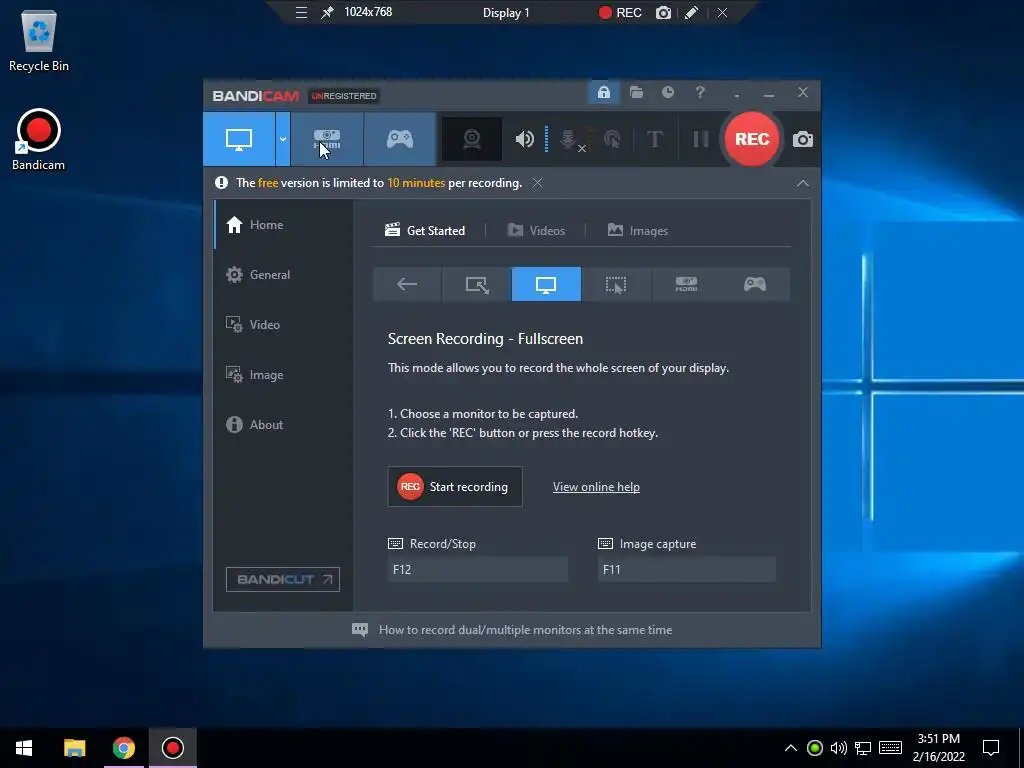Click camera icon on top recording bar

[663, 12]
